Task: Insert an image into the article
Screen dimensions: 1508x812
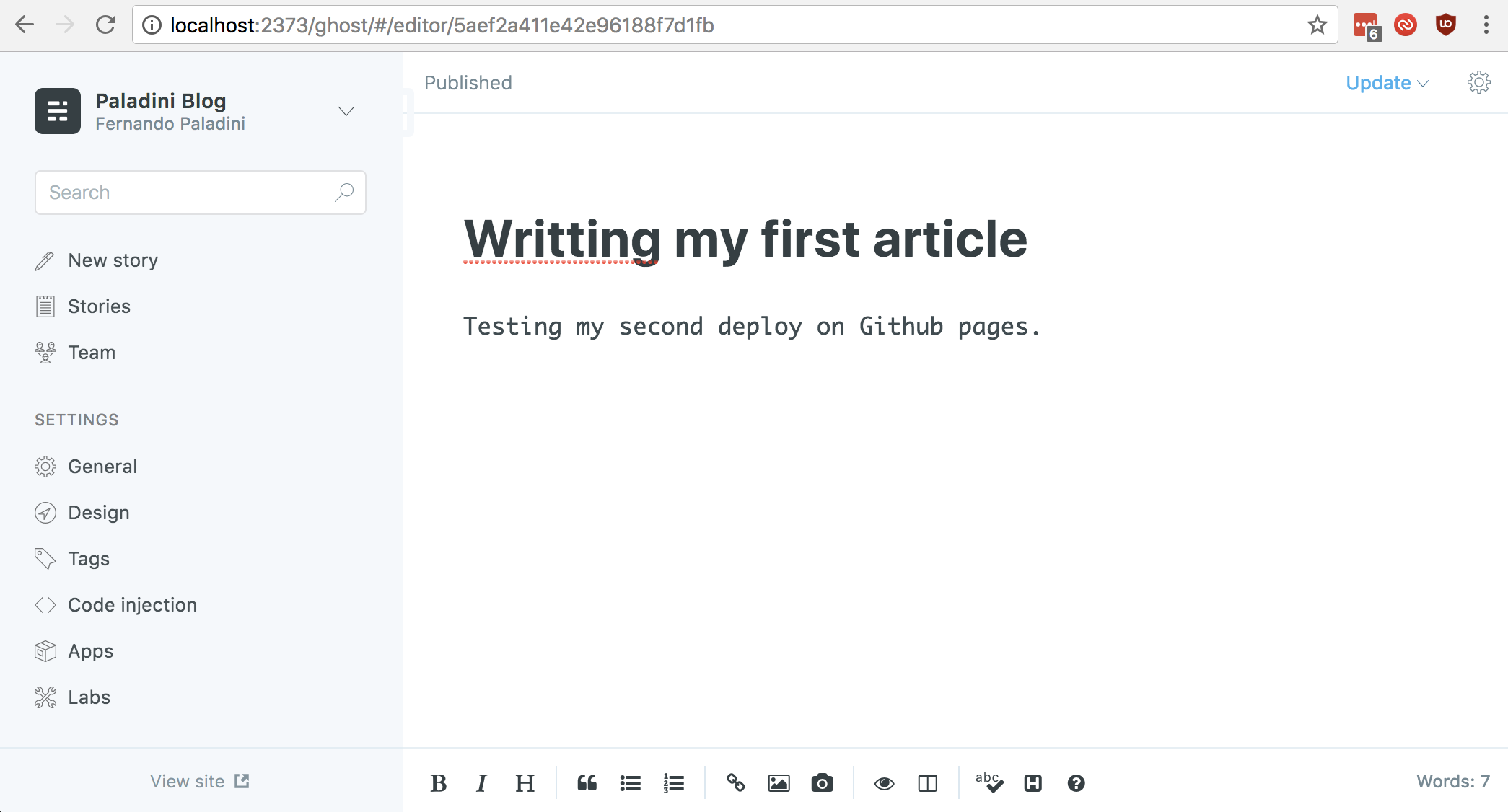Action: click(780, 783)
